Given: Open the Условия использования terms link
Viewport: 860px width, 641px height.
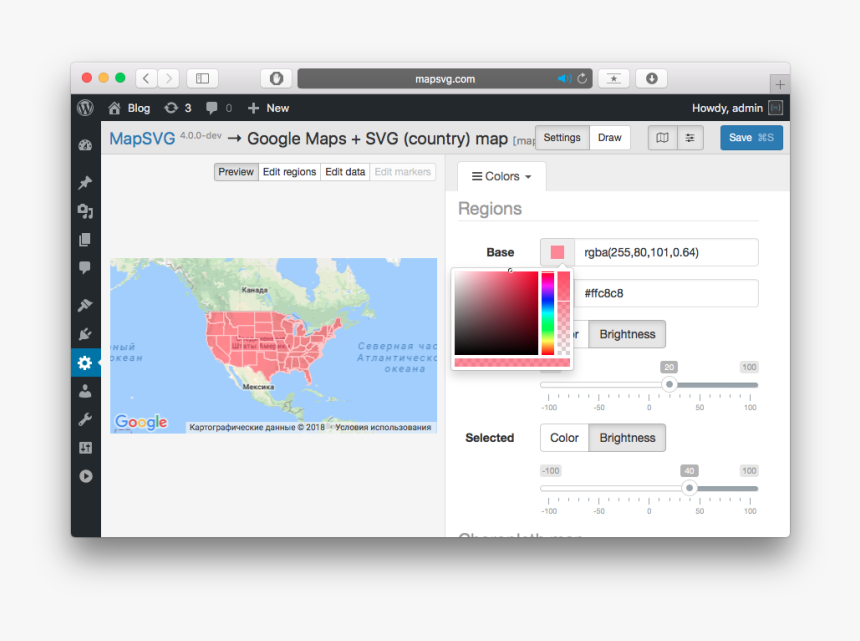Looking at the screenshot, I should coord(383,427).
